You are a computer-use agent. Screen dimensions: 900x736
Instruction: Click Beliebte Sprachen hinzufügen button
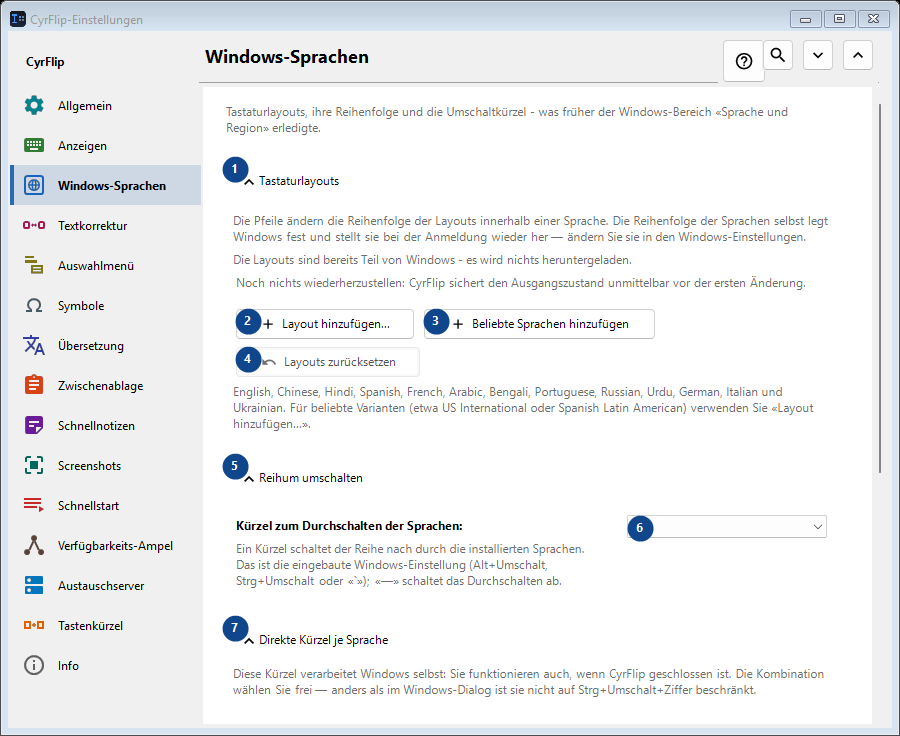539,324
